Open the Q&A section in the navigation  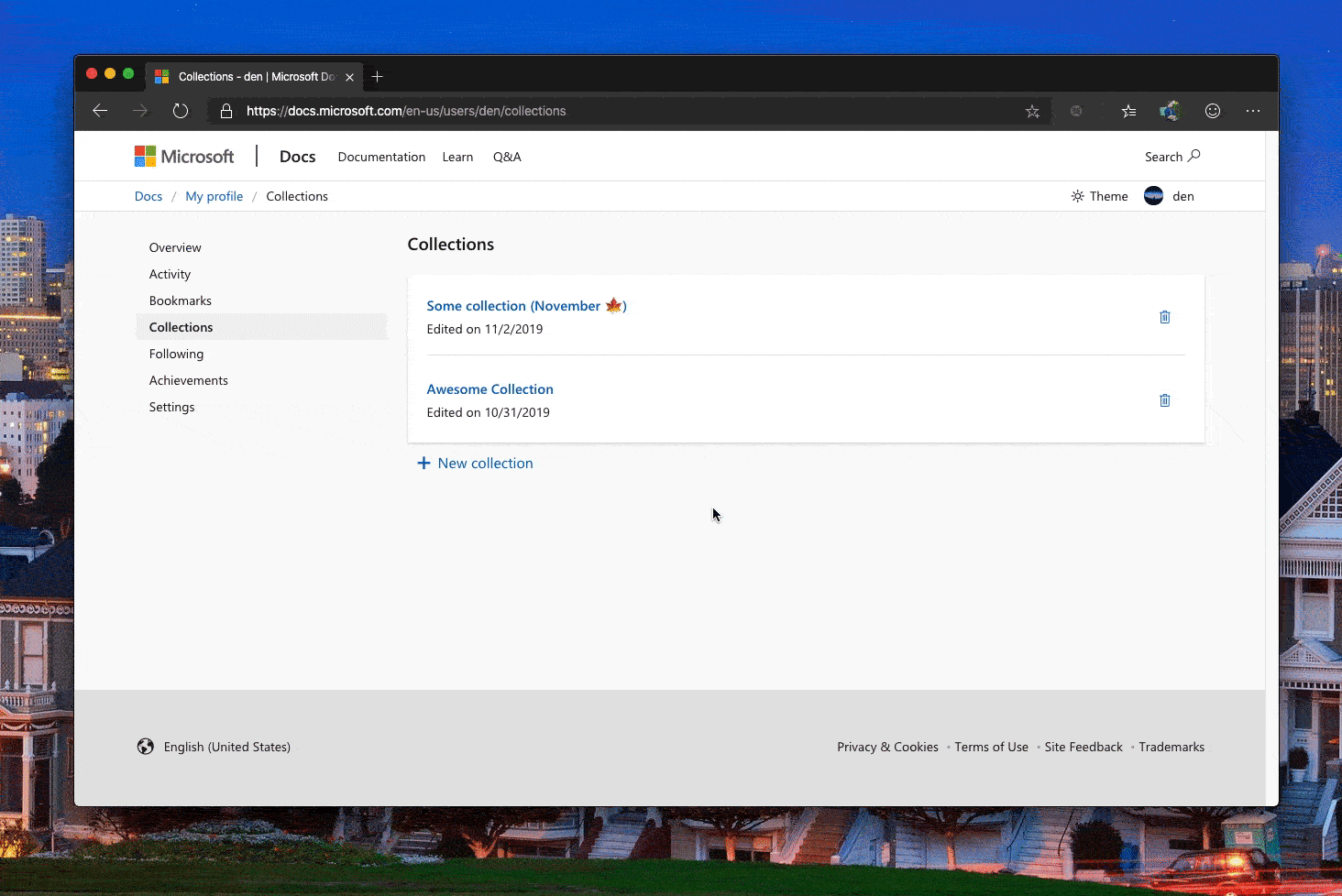coord(507,157)
